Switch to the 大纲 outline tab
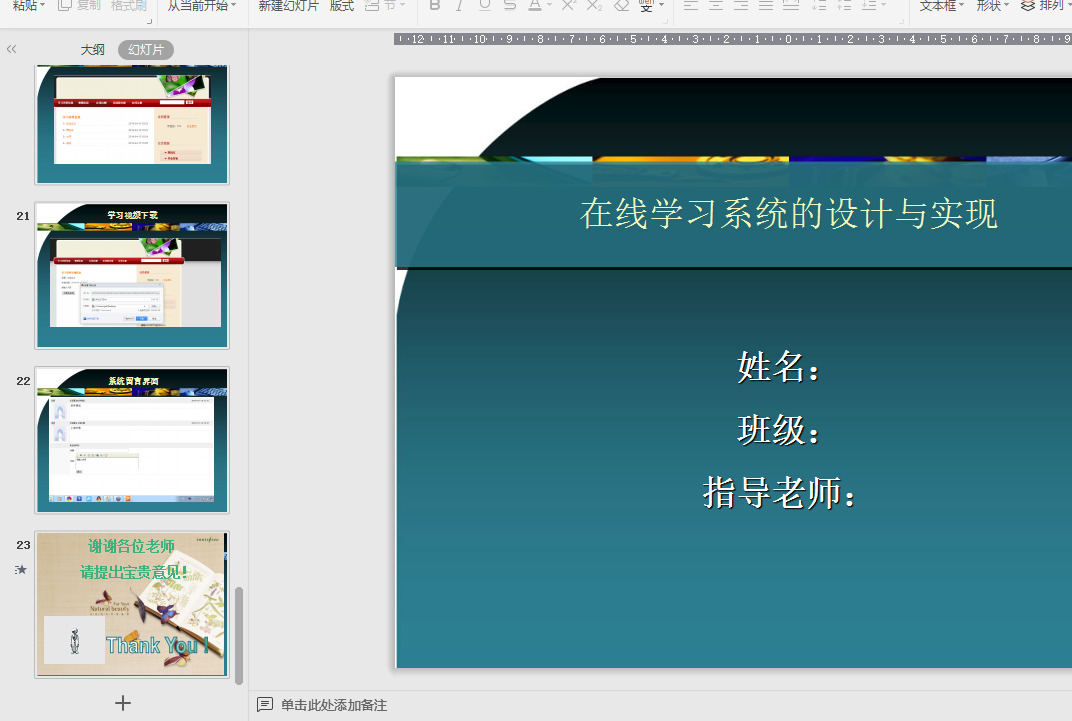Viewport: 1072px width, 721px height. point(92,50)
